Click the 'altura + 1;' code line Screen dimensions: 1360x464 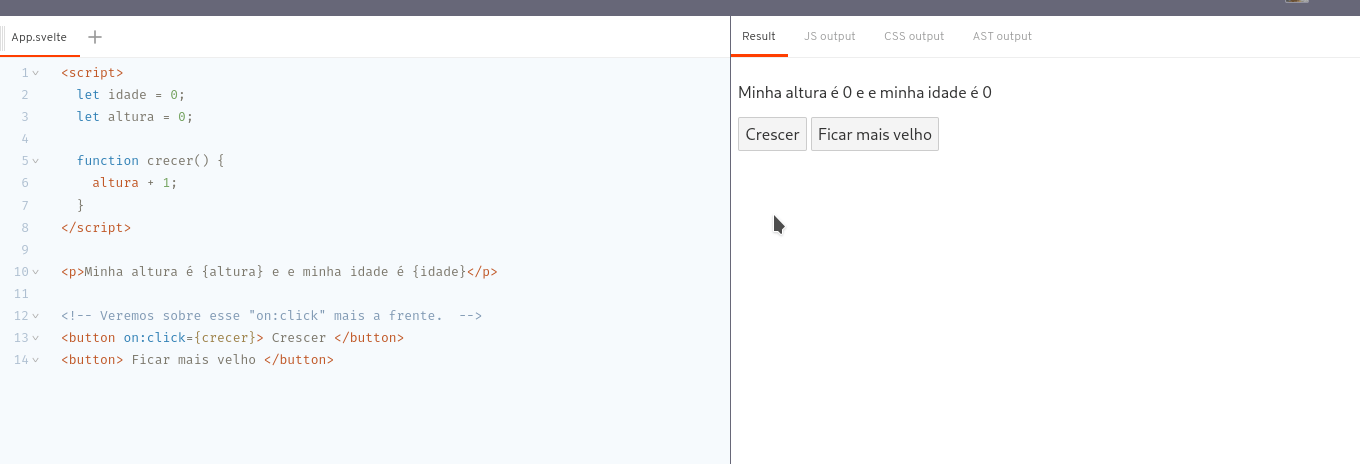pyautogui.click(x=135, y=182)
